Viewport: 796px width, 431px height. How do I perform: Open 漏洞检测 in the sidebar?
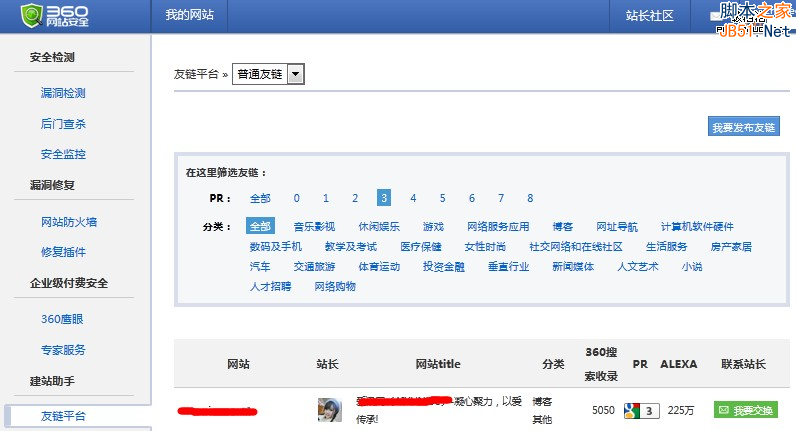point(63,93)
